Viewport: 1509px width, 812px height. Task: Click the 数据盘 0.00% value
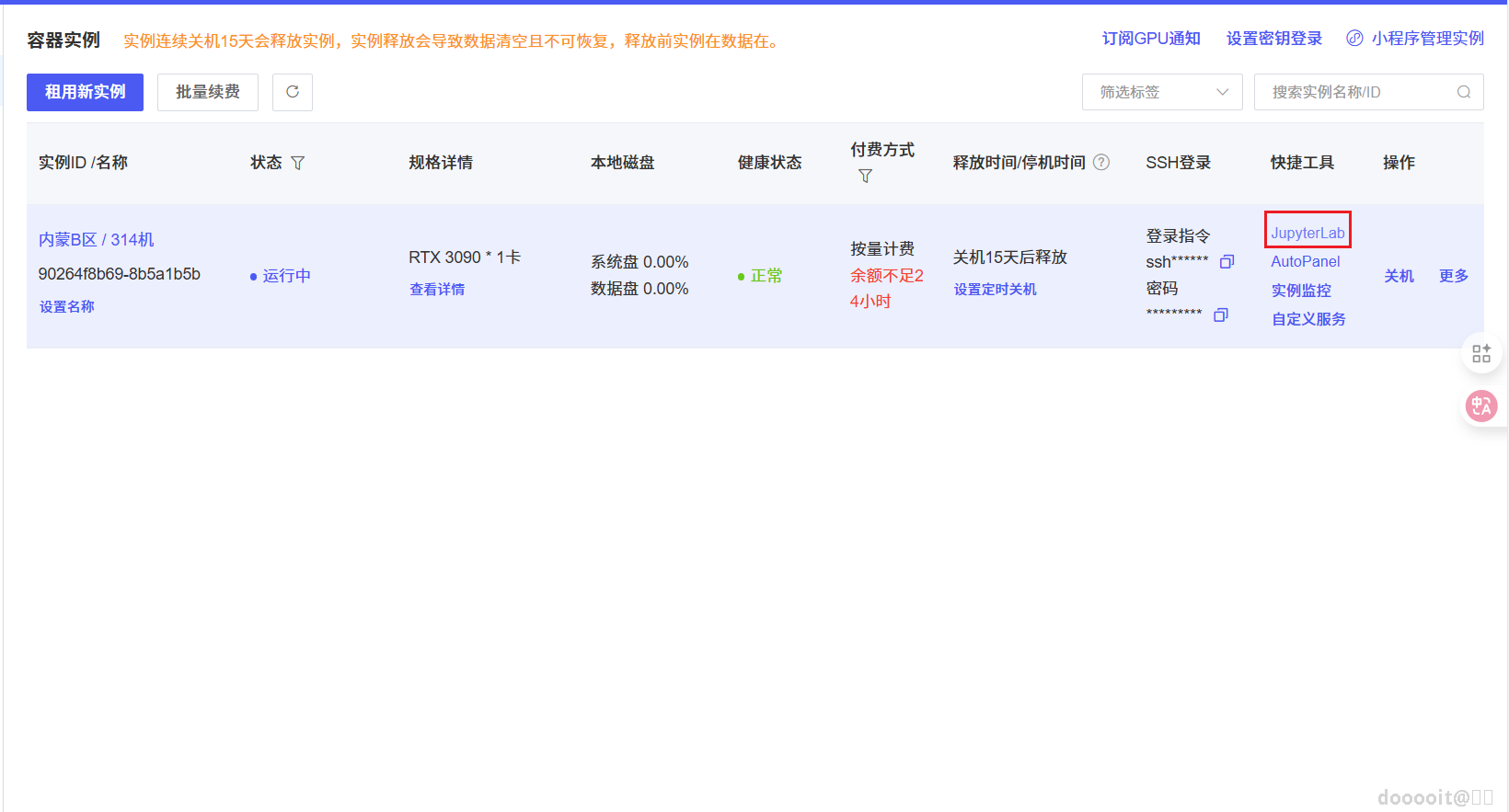(x=639, y=289)
